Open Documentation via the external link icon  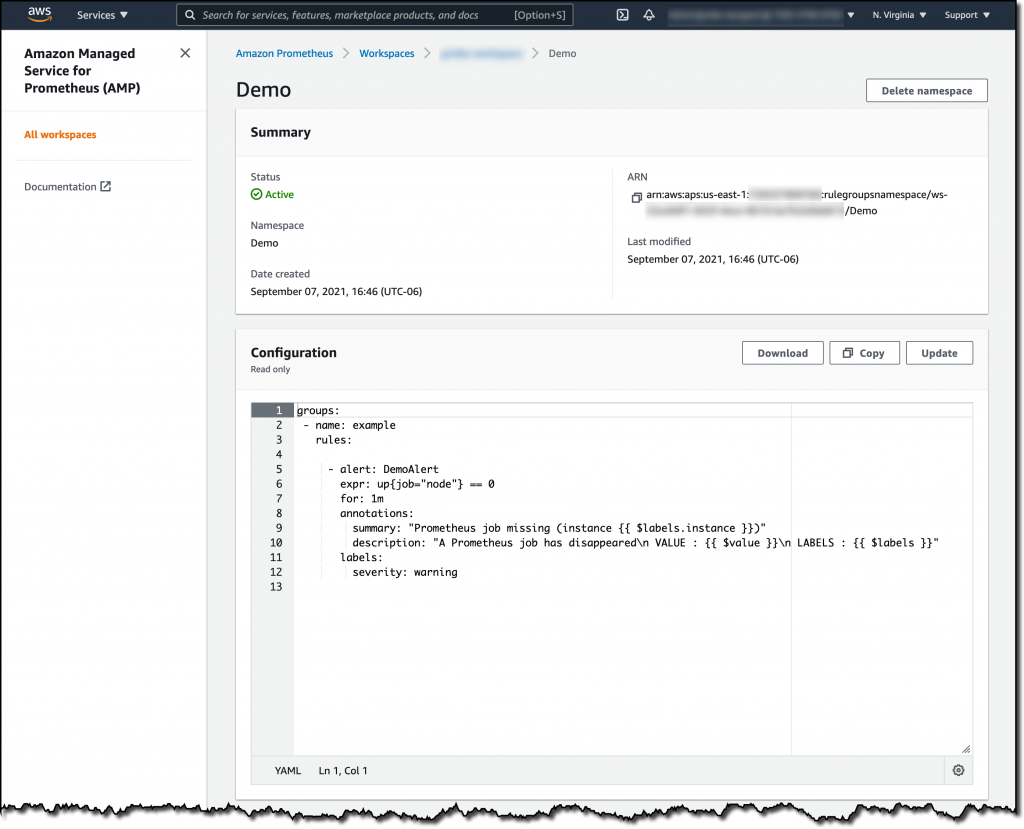click(107, 186)
